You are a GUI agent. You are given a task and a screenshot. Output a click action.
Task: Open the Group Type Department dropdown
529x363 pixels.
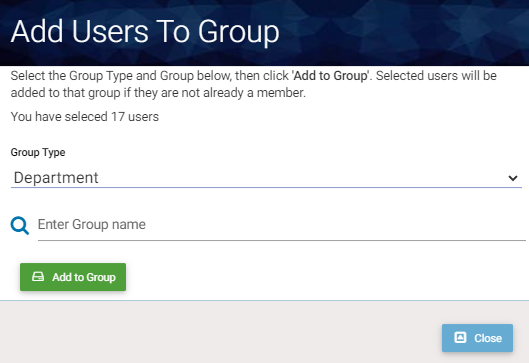(x=266, y=178)
